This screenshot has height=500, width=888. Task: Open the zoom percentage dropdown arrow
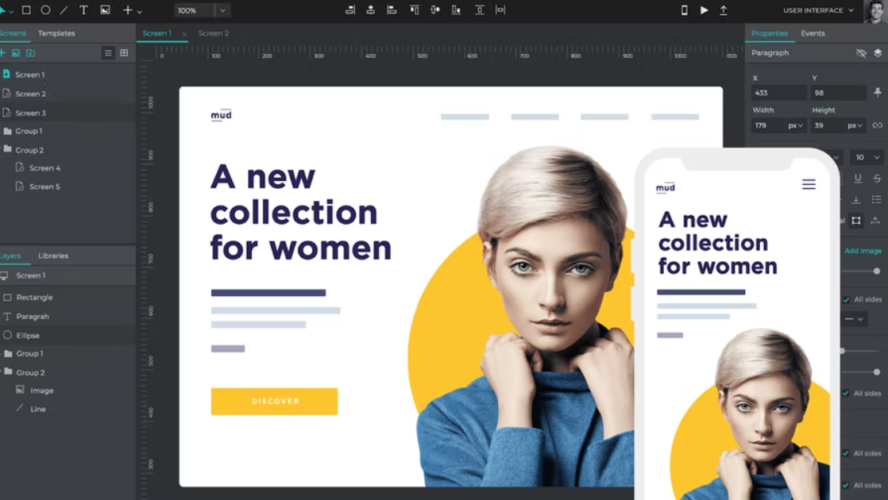(x=223, y=11)
